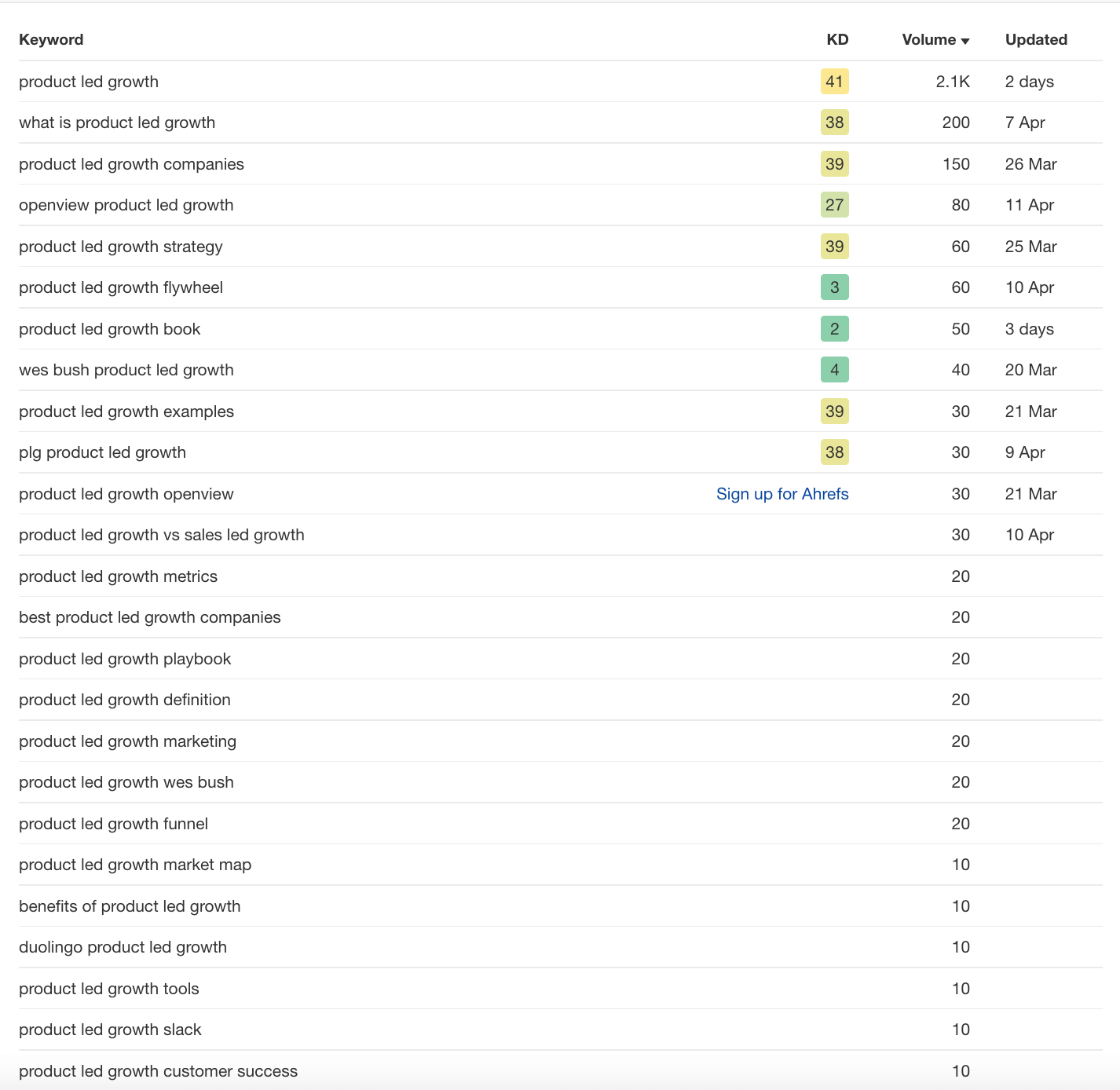Click the KD badge 41
Screen dimensions: 1120x1090
tap(835, 82)
